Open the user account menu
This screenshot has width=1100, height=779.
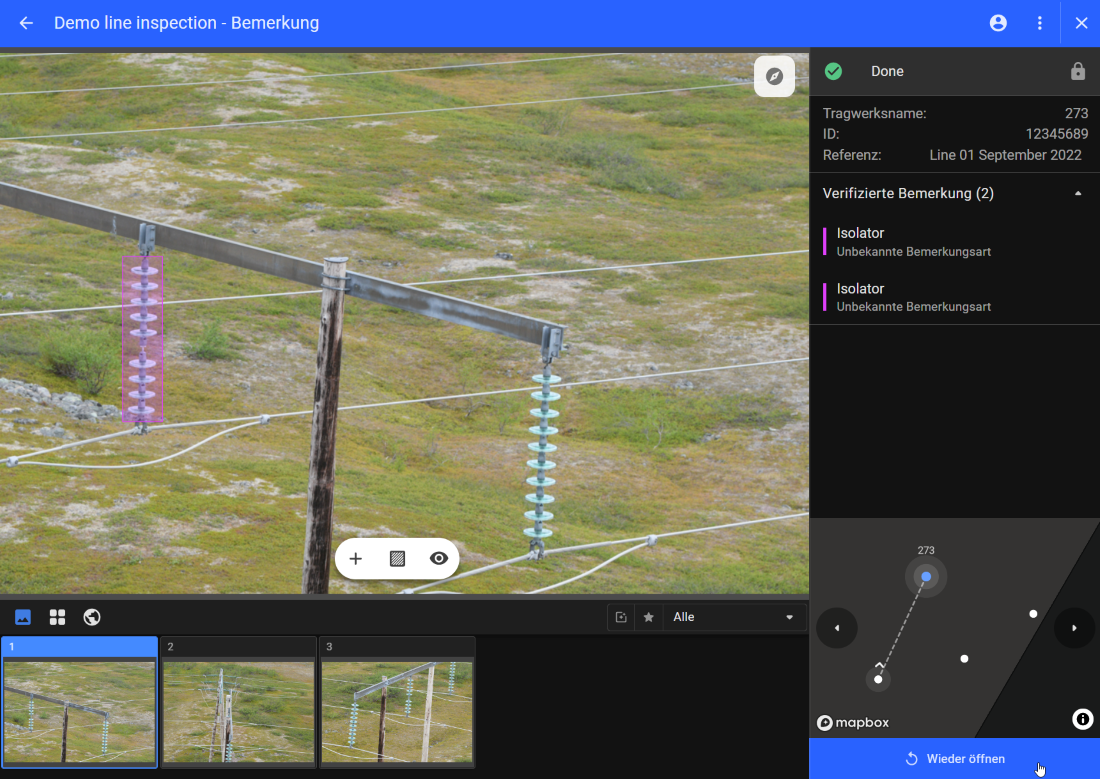point(998,23)
